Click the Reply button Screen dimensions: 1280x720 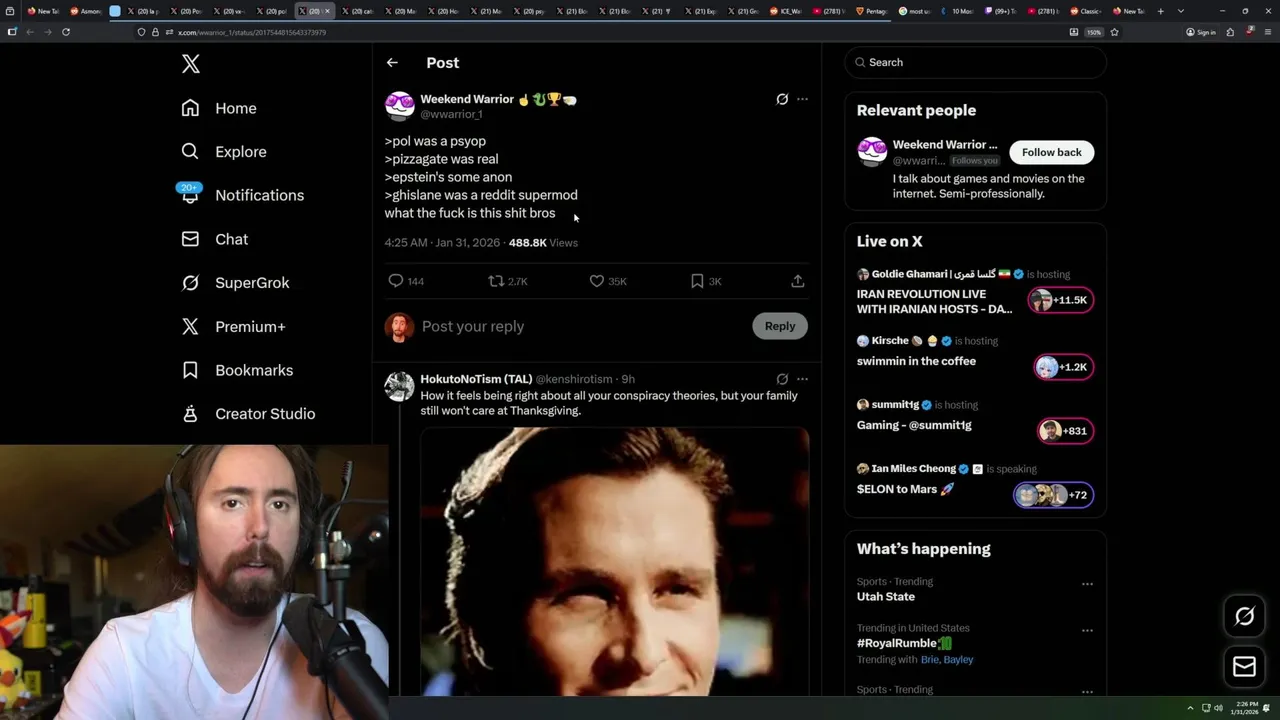click(x=780, y=326)
